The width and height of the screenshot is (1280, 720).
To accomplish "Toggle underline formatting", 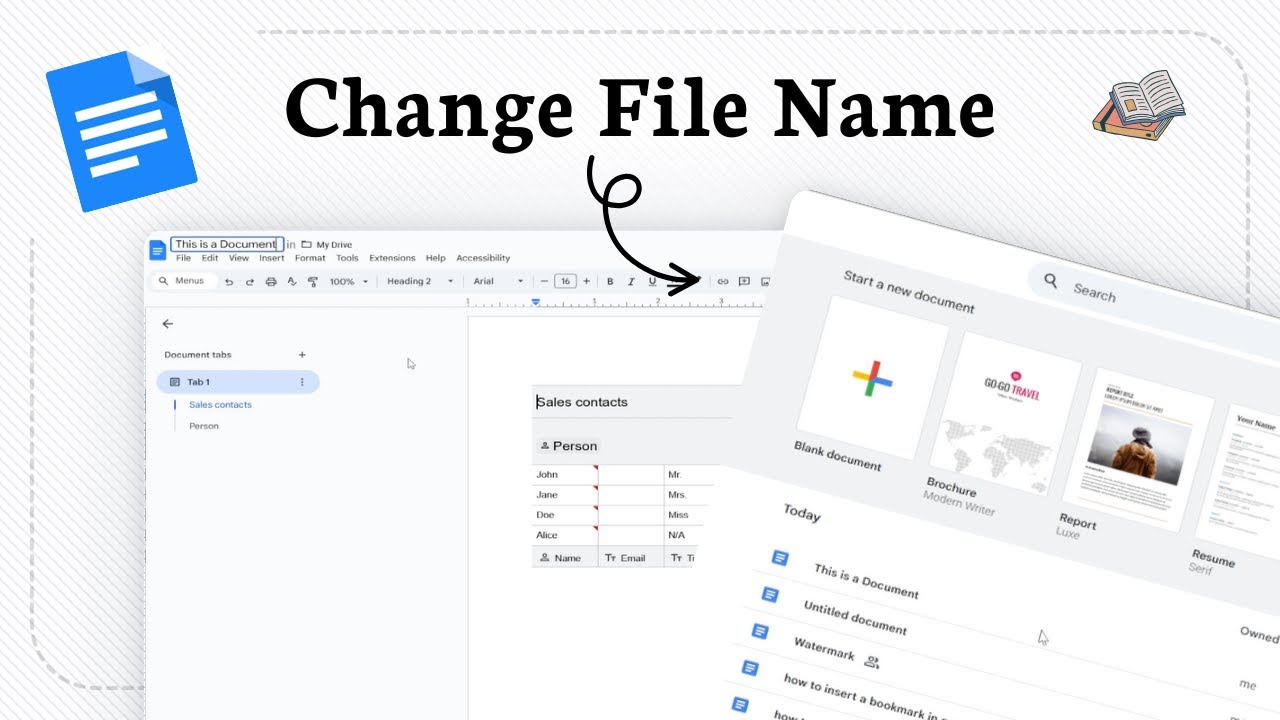I will [652, 282].
